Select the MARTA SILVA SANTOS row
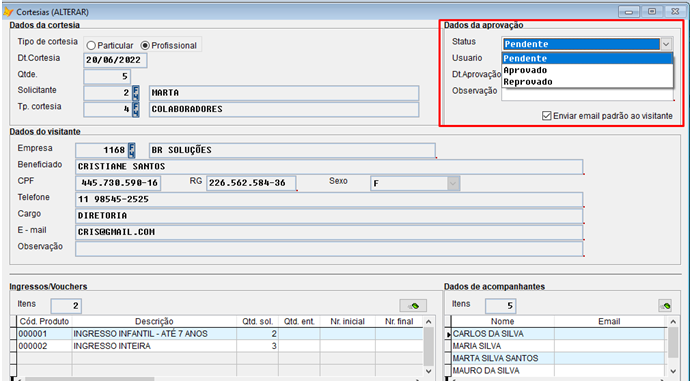The height and width of the screenshot is (386, 690). pos(558,358)
